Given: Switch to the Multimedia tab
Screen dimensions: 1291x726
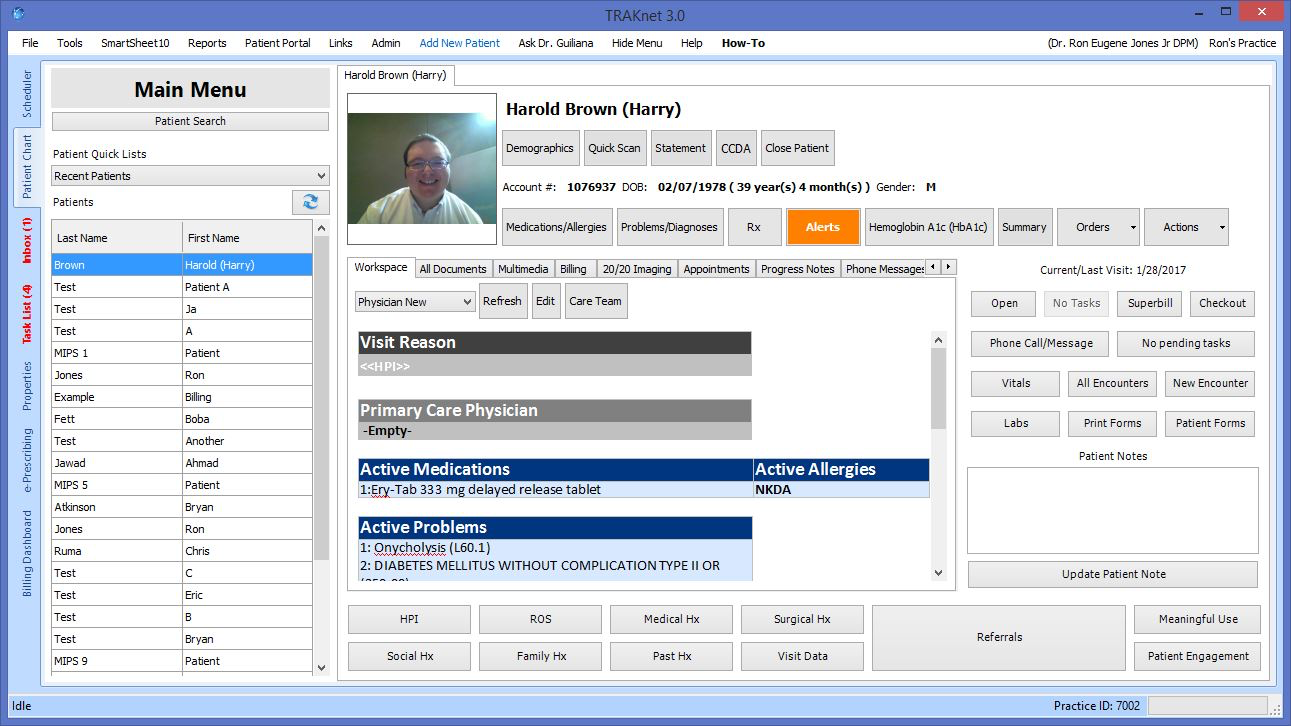Looking at the screenshot, I should [523, 268].
